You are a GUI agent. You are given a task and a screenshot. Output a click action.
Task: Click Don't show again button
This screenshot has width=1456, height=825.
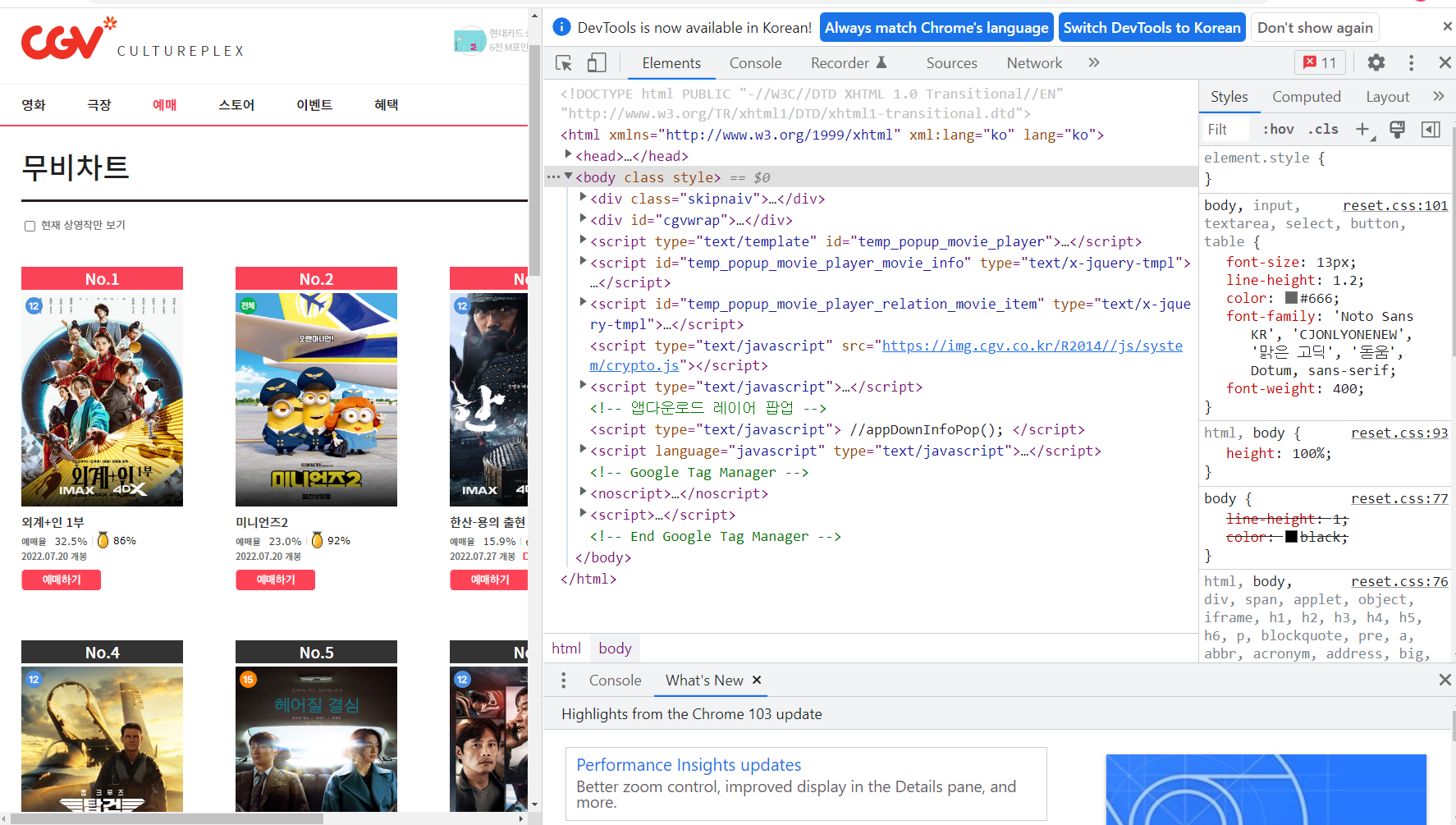click(x=1315, y=28)
